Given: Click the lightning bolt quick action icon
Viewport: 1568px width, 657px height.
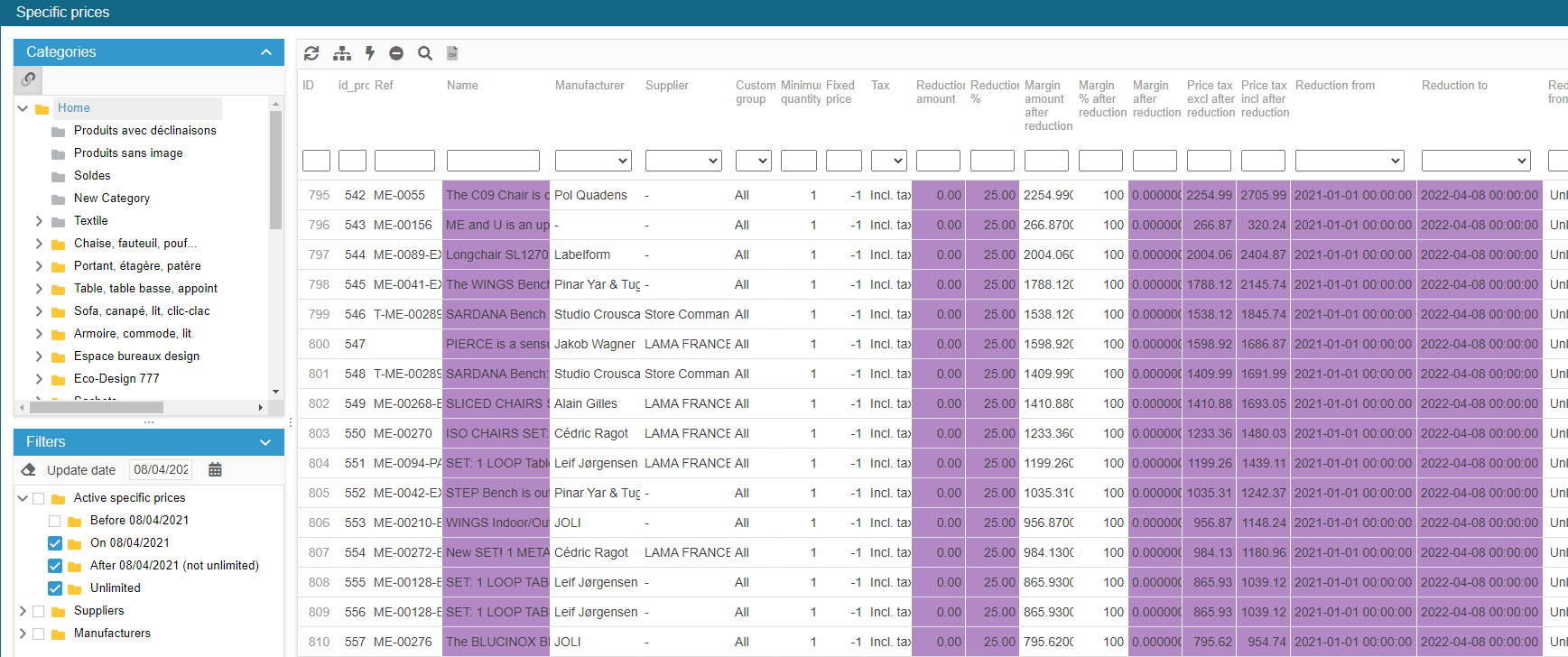Looking at the screenshot, I should coord(370,53).
